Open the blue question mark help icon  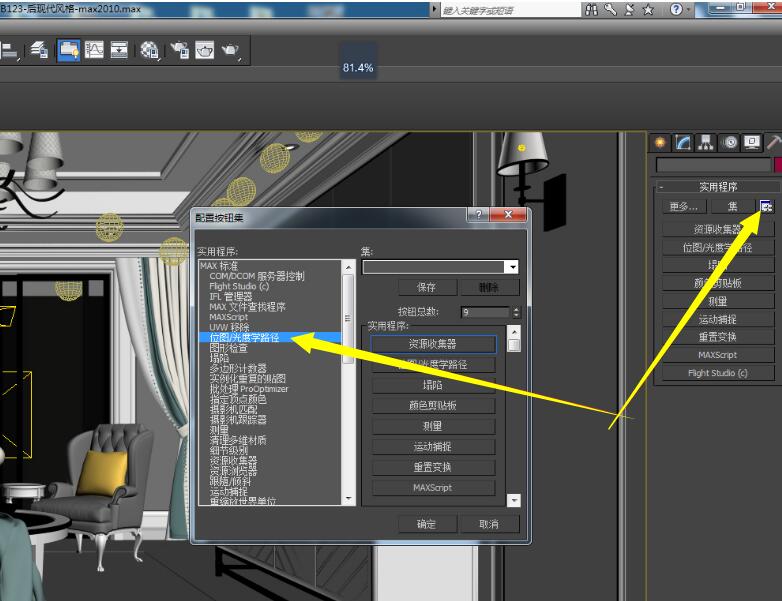pyautogui.click(x=676, y=9)
